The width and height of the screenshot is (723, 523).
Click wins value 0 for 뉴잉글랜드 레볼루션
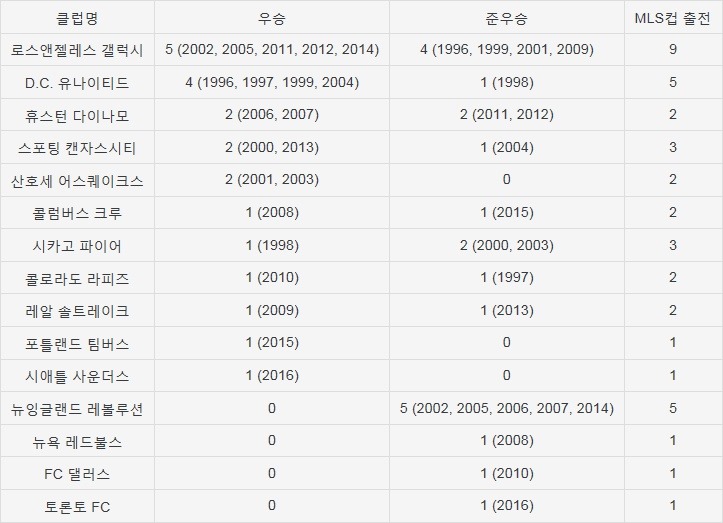tap(272, 408)
